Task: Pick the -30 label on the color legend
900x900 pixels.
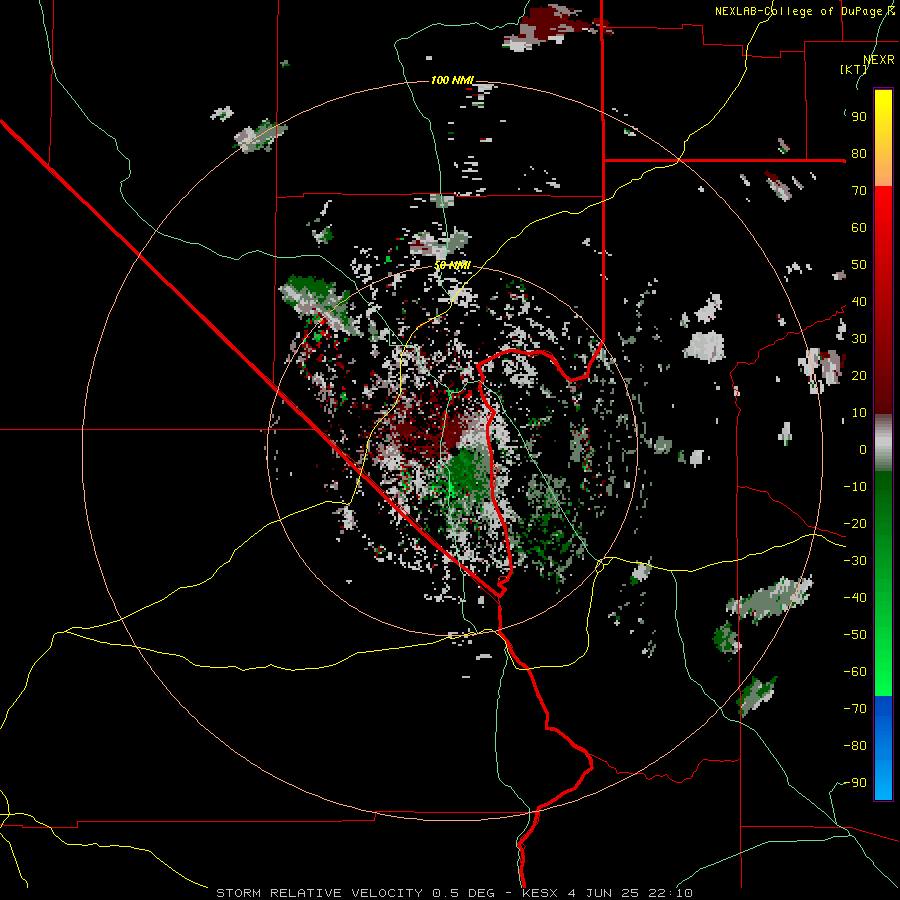Action: pos(855,561)
